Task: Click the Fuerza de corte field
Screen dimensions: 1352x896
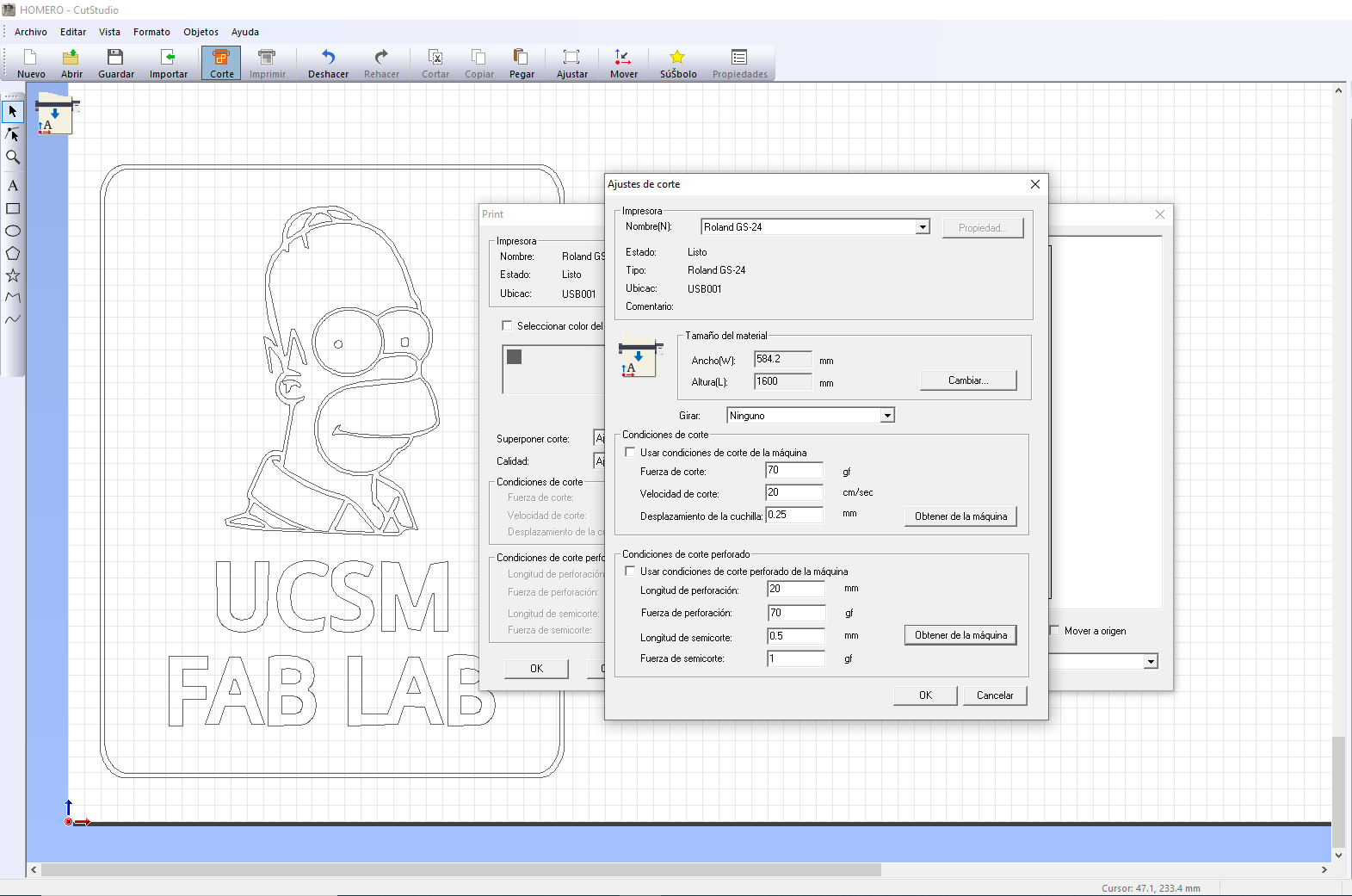Action: click(794, 471)
